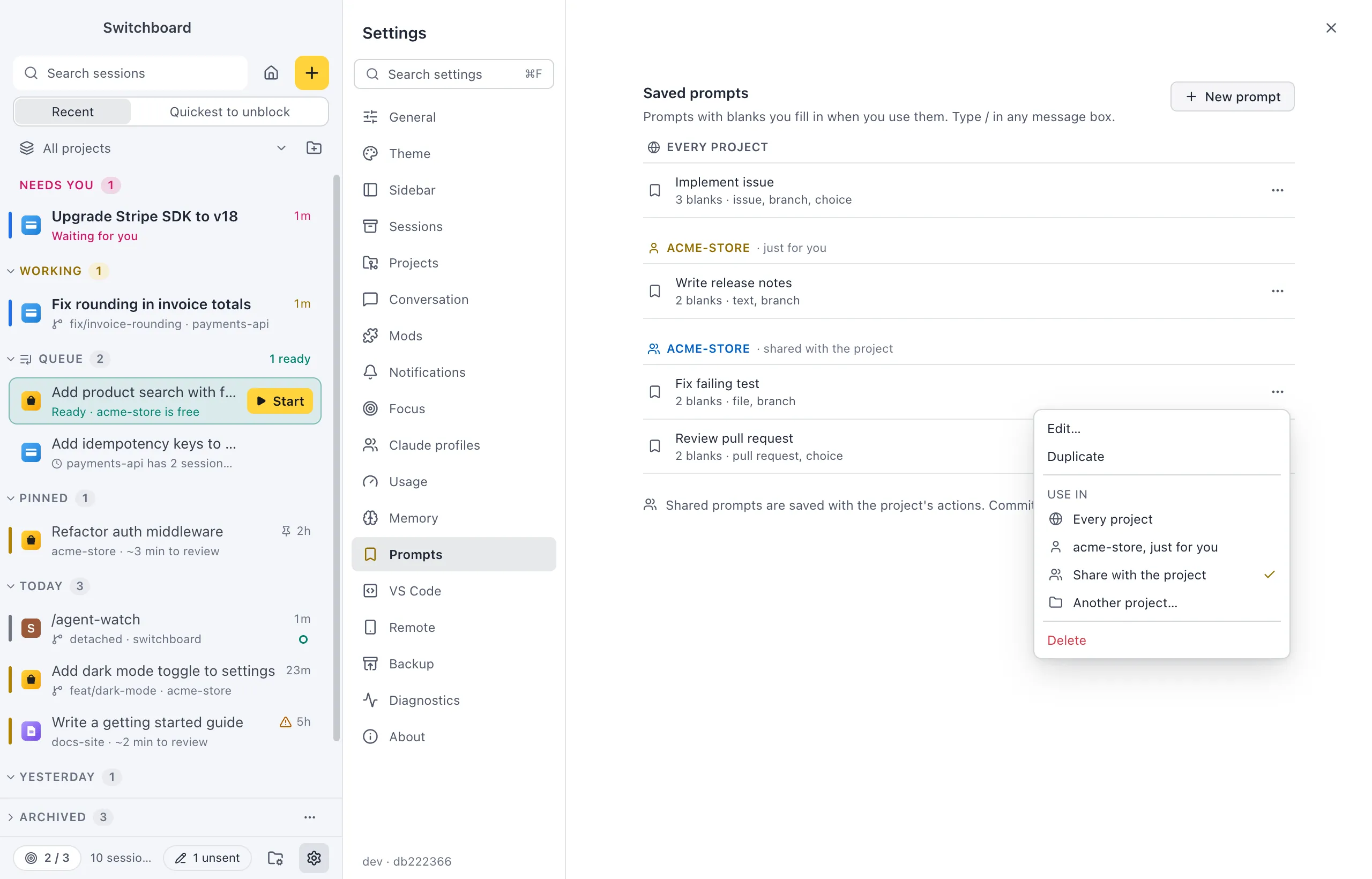Open the Archived section three-dot menu
The width and height of the screenshot is (1372, 879).
click(310, 817)
